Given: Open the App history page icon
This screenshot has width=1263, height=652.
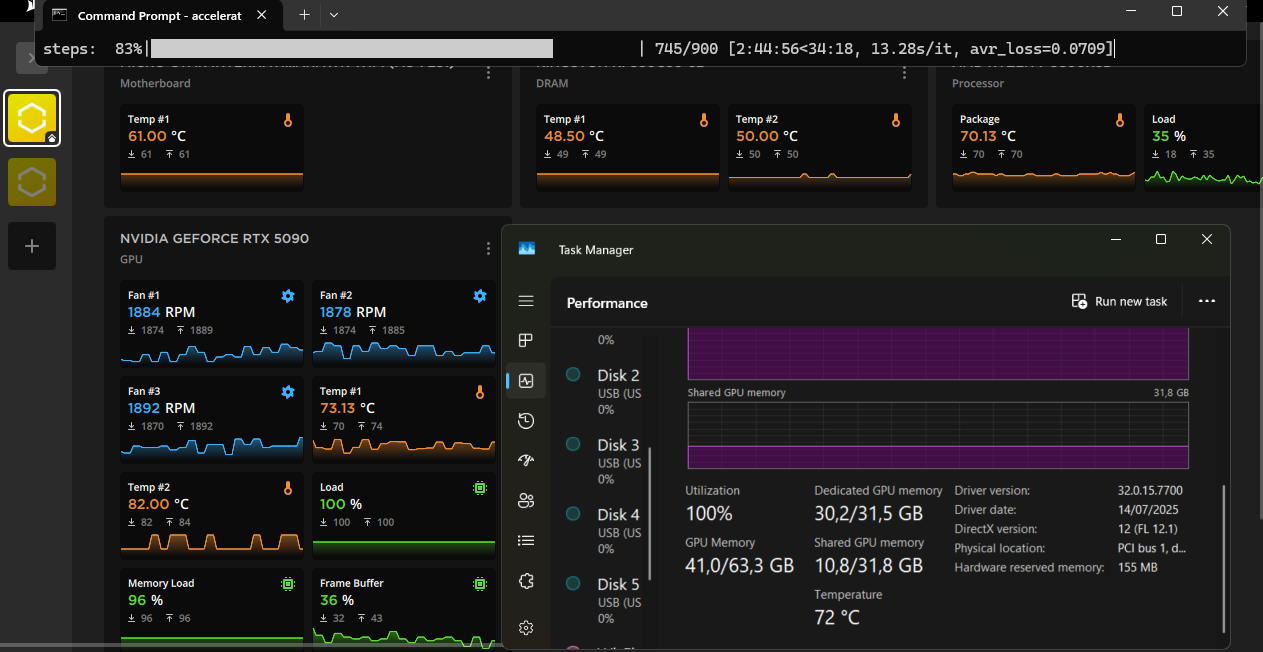Looking at the screenshot, I should 526,421.
